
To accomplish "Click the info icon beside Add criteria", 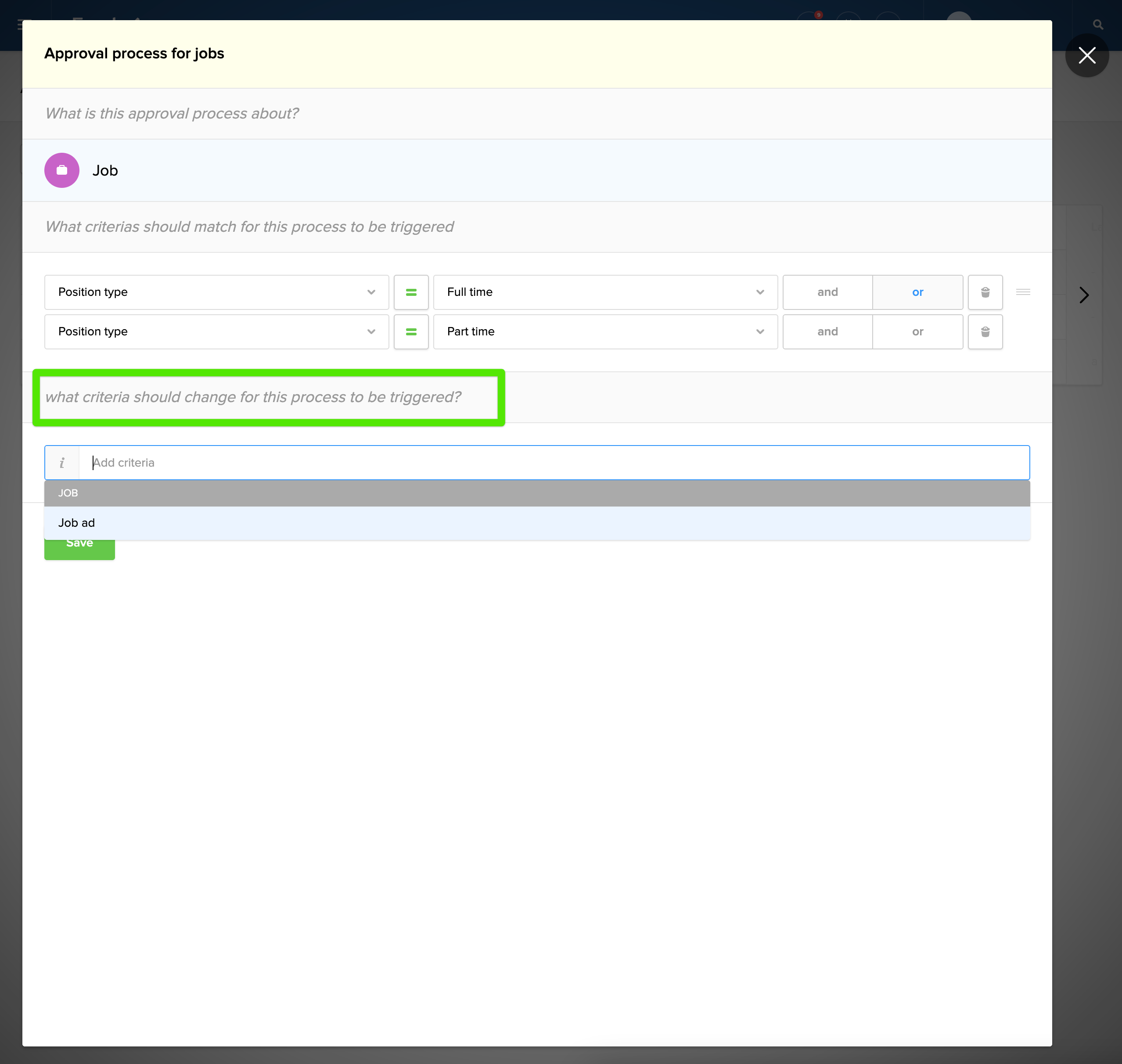I will click(62, 463).
